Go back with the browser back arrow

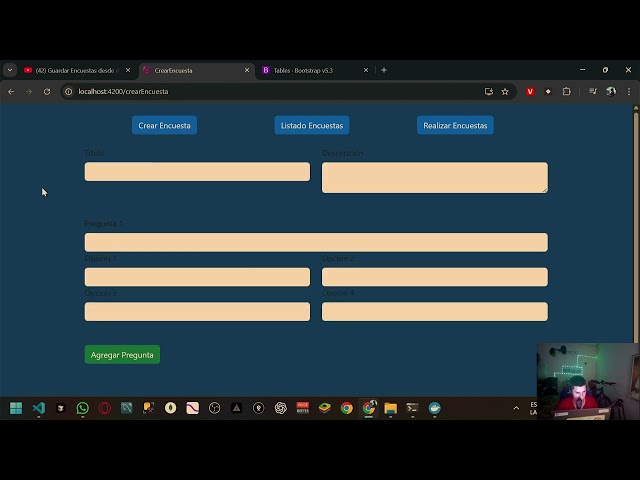click(11, 92)
